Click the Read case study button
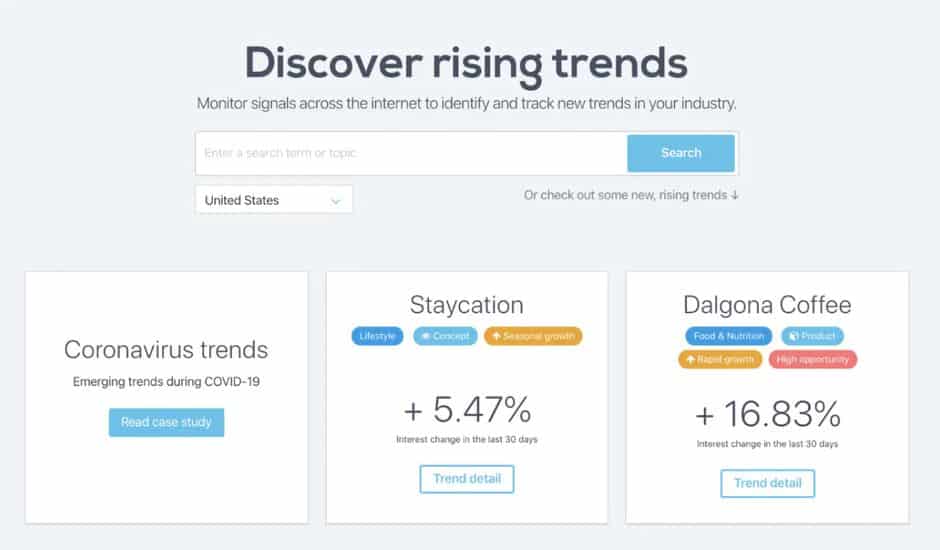This screenshot has width=940, height=550. [x=166, y=422]
